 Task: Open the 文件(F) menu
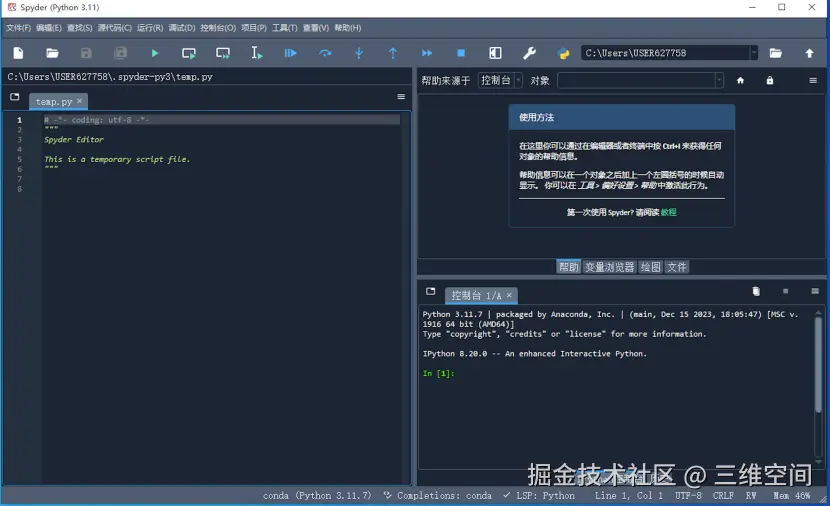(x=18, y=28)
